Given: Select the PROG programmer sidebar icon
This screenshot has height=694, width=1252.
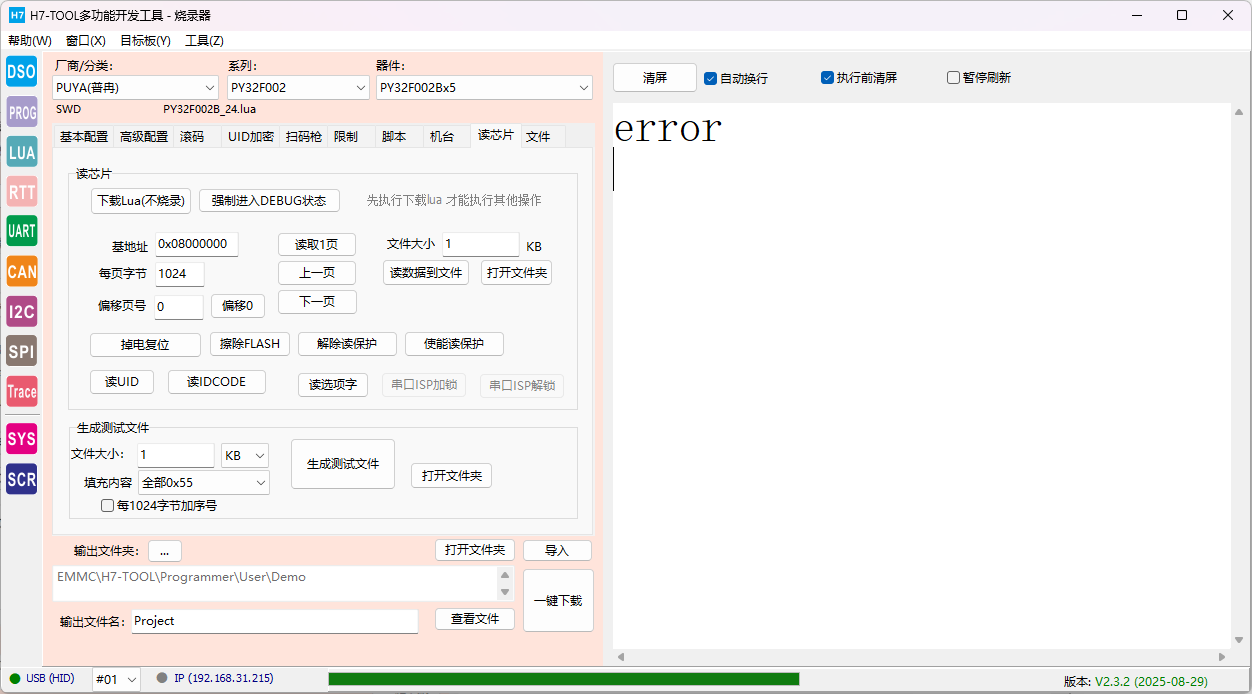Looking at the screenshot, I should pyautogui.click(x=21, y=112).
